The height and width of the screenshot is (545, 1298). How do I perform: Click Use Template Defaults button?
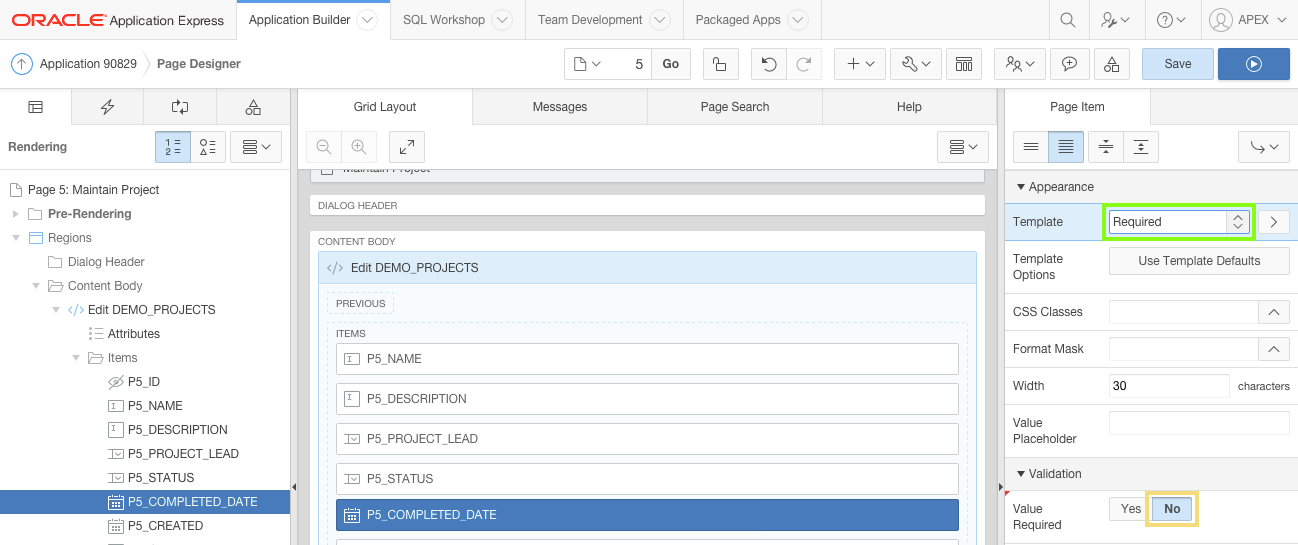click(1198, 261)
